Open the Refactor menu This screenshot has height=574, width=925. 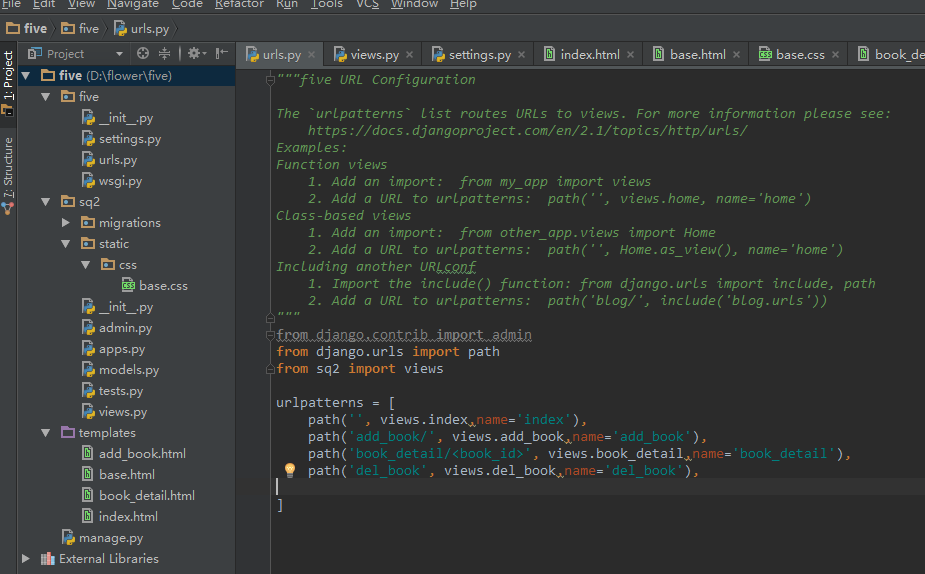239,4
